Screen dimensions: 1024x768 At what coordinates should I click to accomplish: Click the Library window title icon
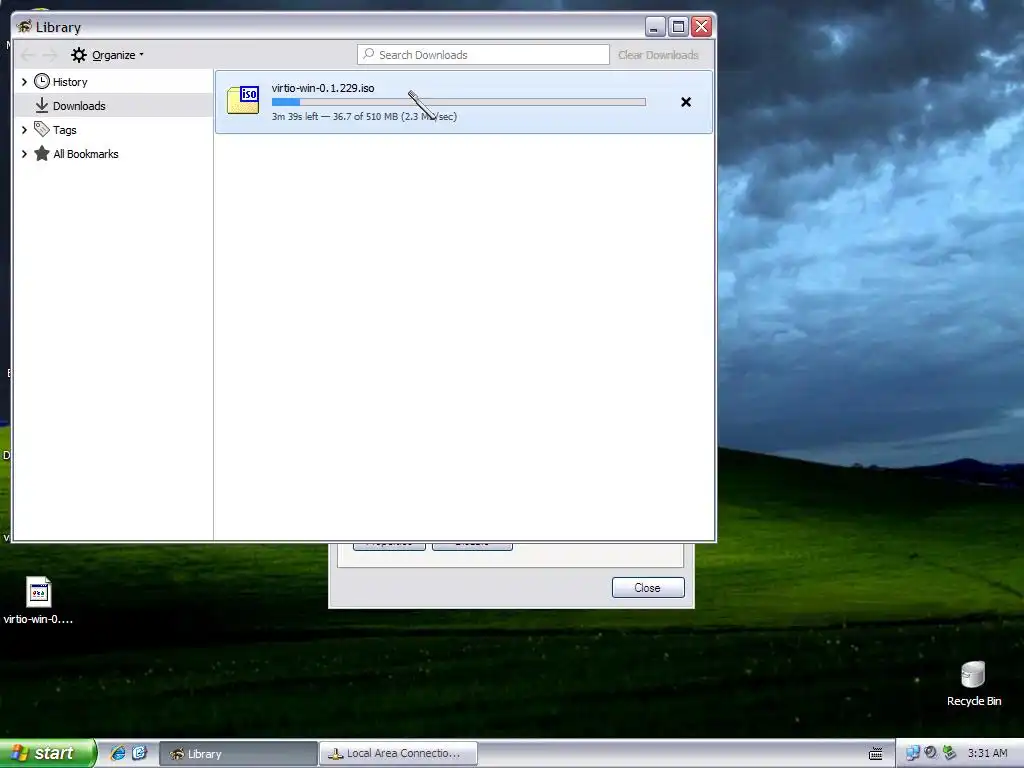point(24,27)
